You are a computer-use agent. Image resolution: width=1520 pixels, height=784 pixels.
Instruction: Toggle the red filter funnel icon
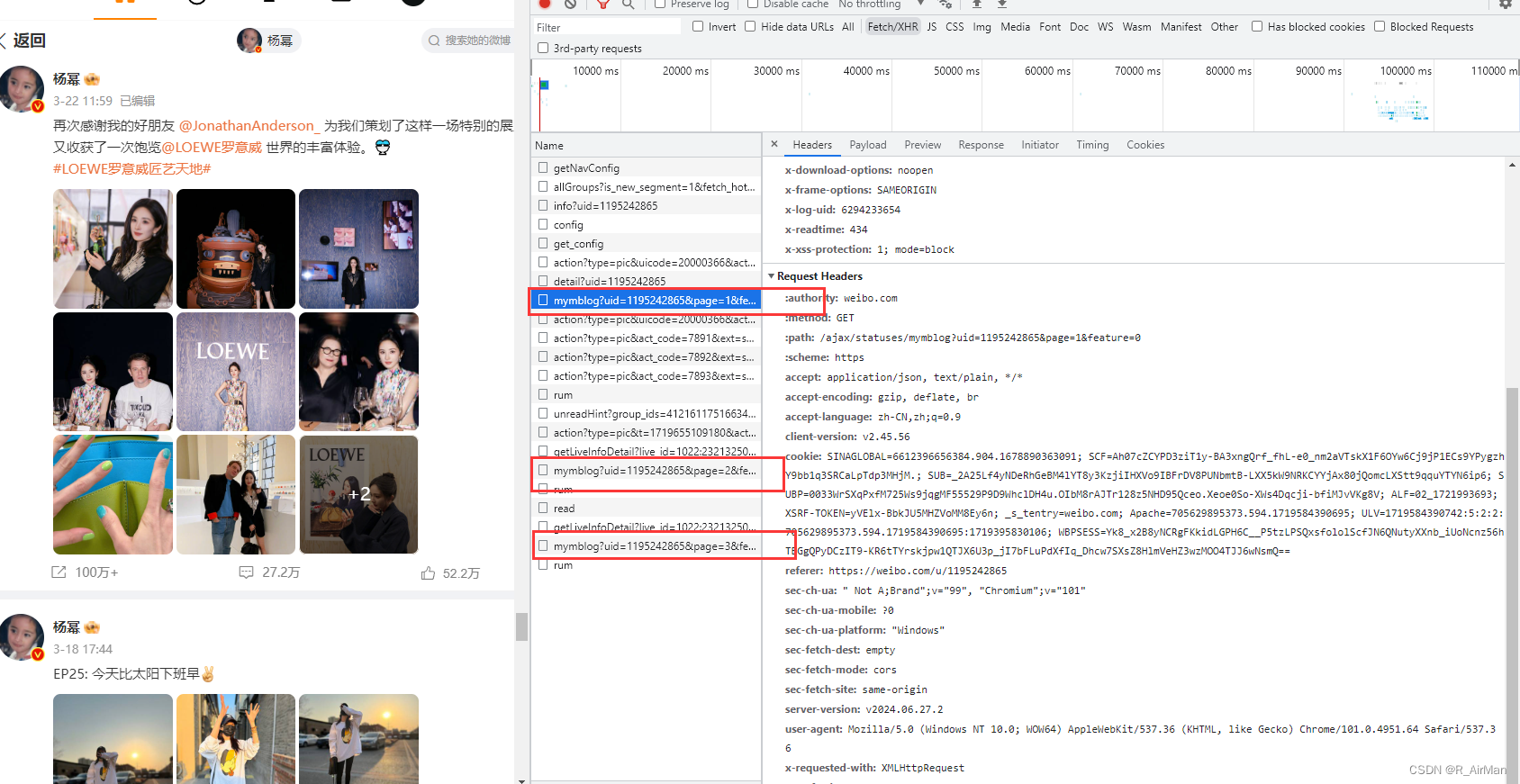coord(603,4)
